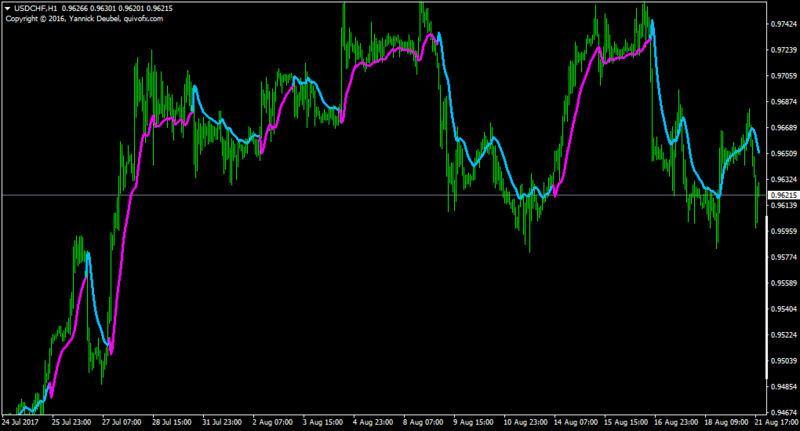This screenshot has height=431, width=800.
Task: Select the current price label 0.96215
Action: 784,195
